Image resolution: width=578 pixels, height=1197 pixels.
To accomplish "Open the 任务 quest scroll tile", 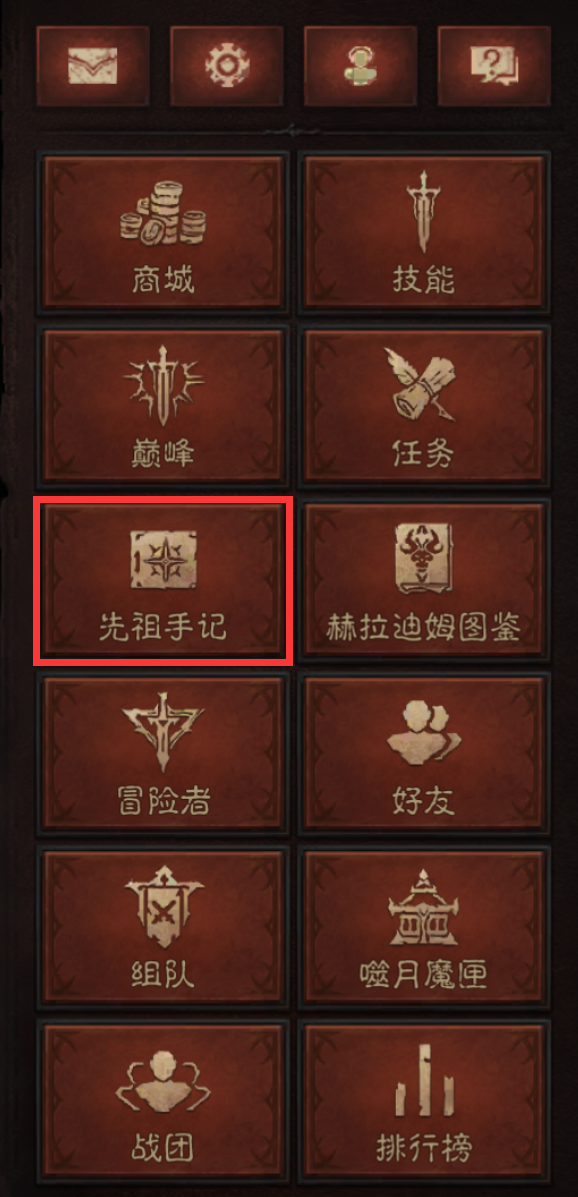I will 425,405.
